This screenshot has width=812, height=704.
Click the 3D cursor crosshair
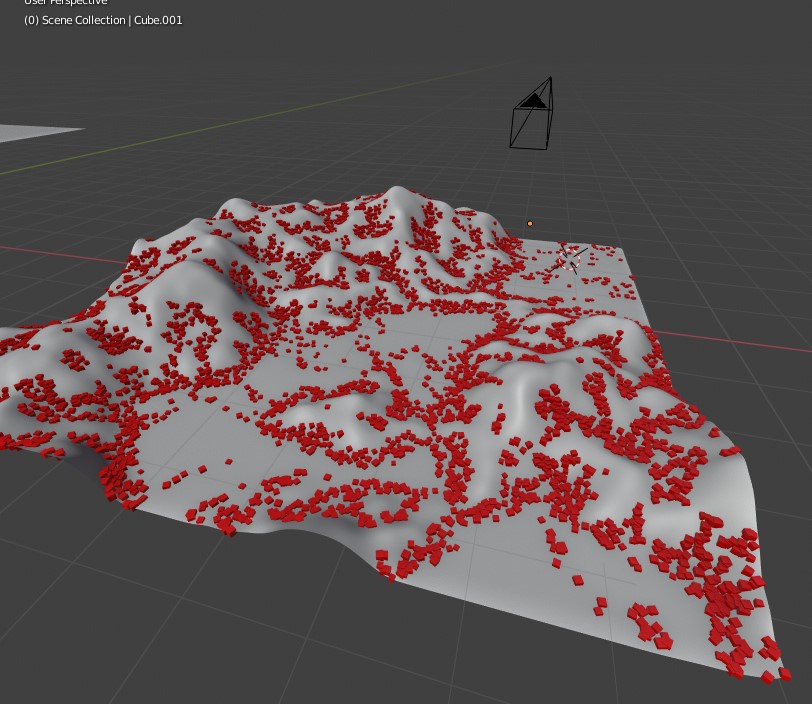tap(569, 258)
